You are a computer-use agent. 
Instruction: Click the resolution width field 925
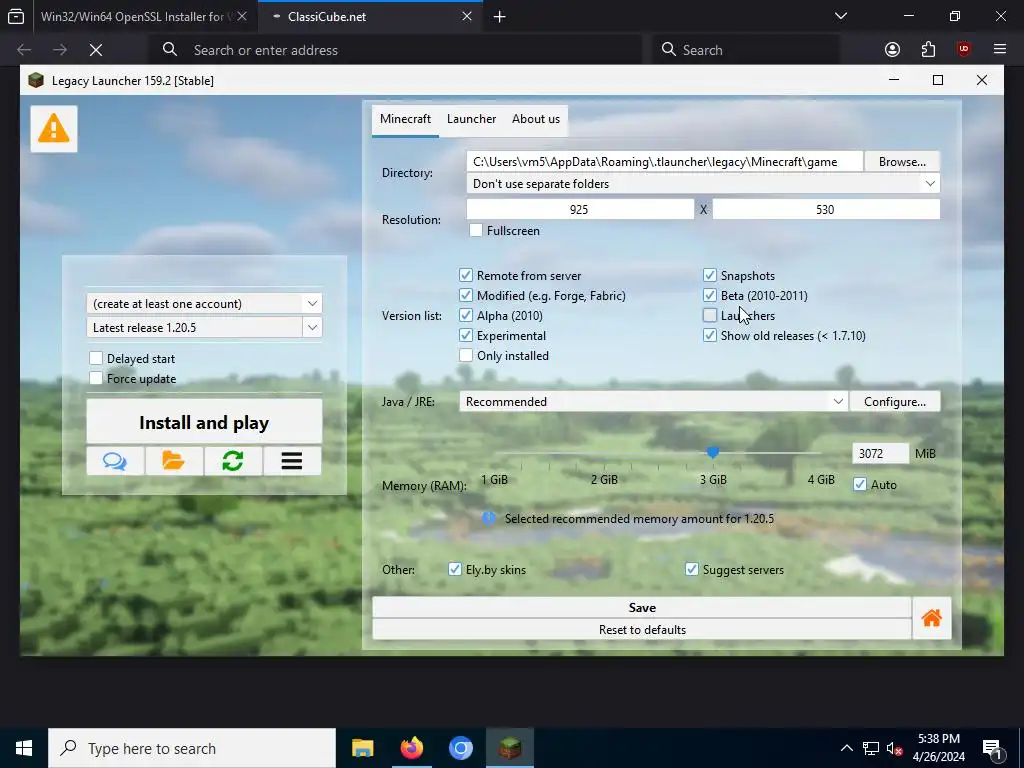coord(580,210)
